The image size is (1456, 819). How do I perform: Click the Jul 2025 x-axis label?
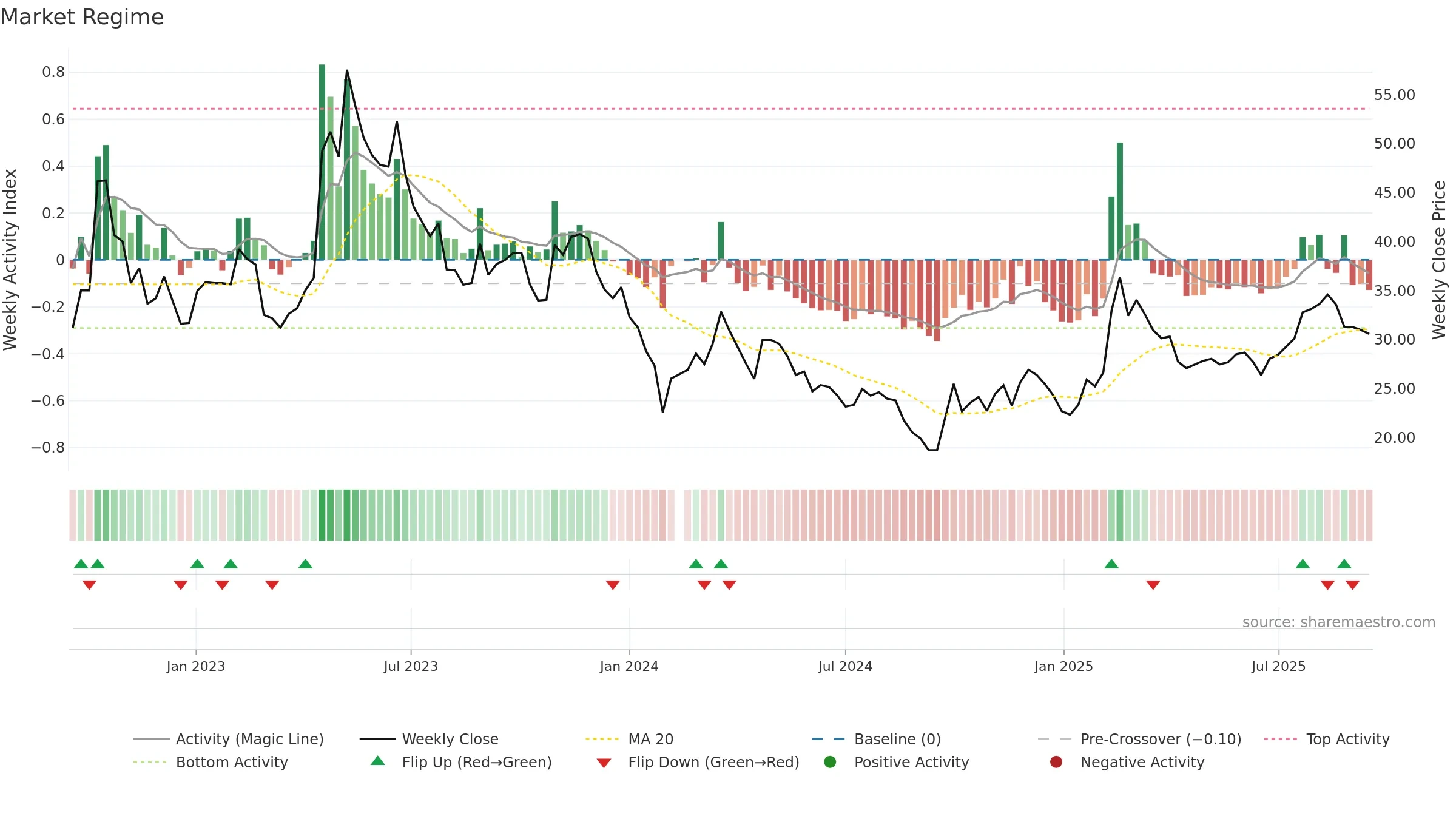(x=1278, y=666)
